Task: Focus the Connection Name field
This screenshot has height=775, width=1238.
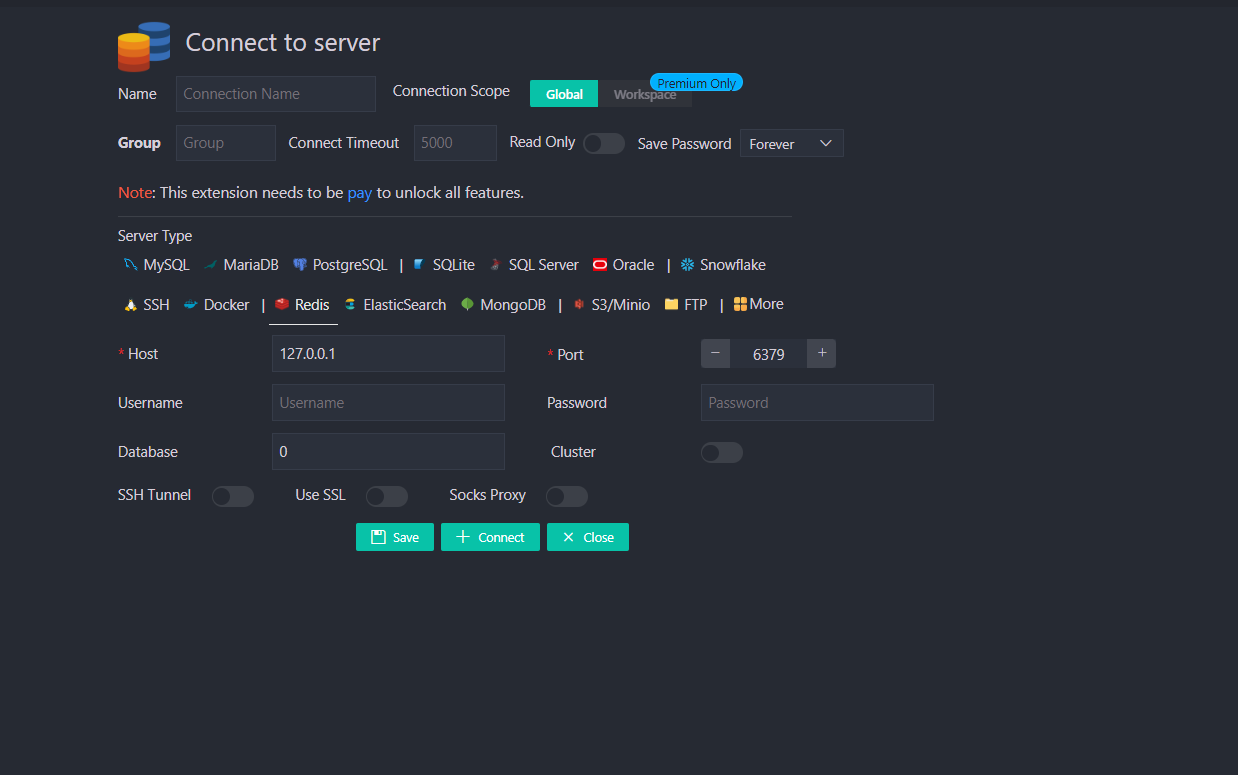Action: point(276,94)
